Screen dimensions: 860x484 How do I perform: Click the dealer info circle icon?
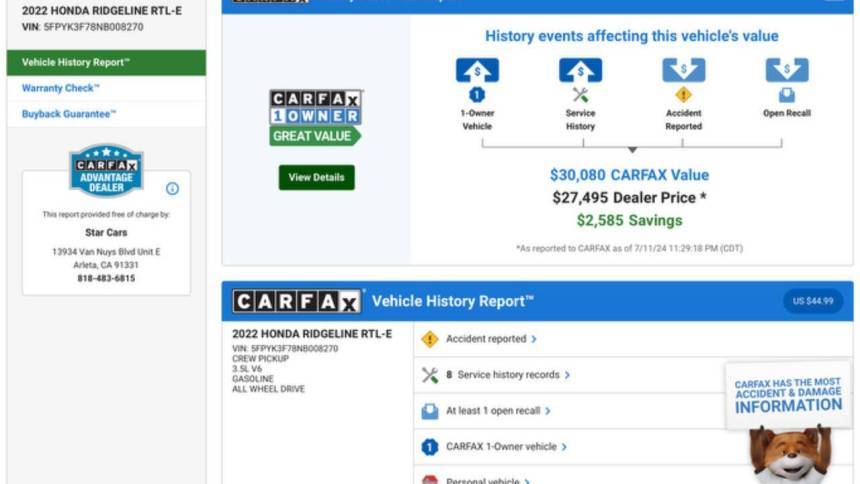(172, 189)
